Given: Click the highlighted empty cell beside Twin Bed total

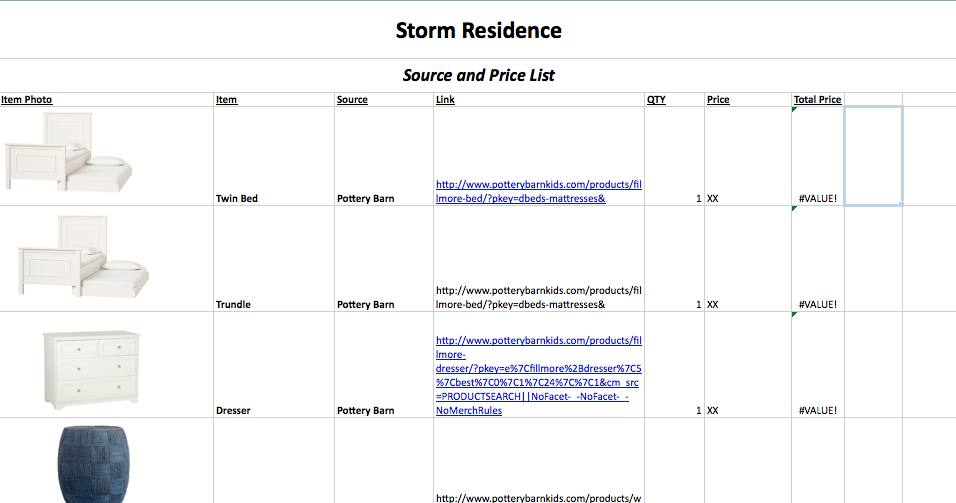Looking at the screenshot, I should tap(873, 156).
